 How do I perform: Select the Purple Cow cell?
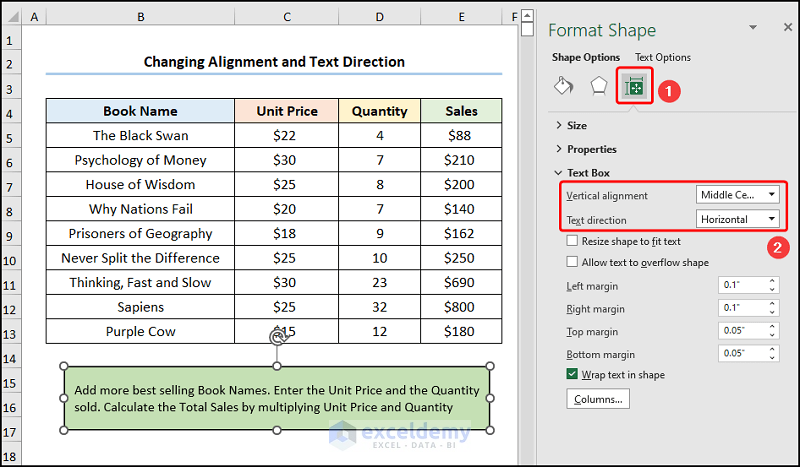(x=140, y=331)
